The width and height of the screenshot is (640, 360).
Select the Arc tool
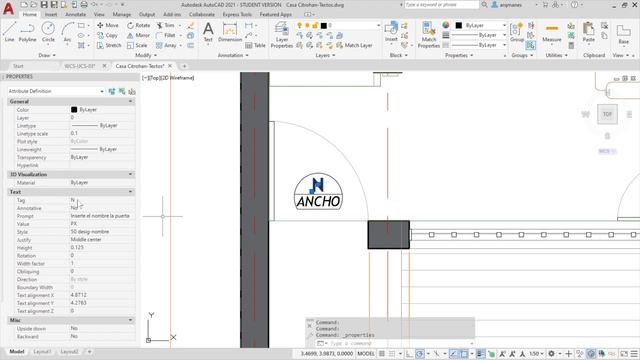67,32
